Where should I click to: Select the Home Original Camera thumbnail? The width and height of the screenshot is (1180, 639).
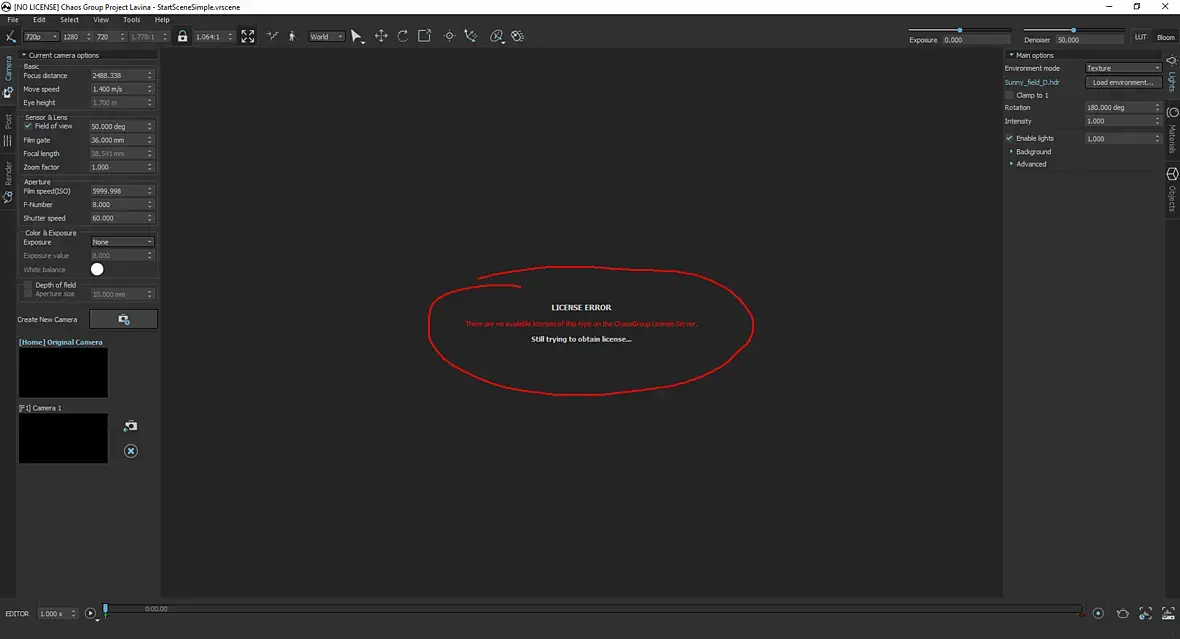tap(63, 373)
